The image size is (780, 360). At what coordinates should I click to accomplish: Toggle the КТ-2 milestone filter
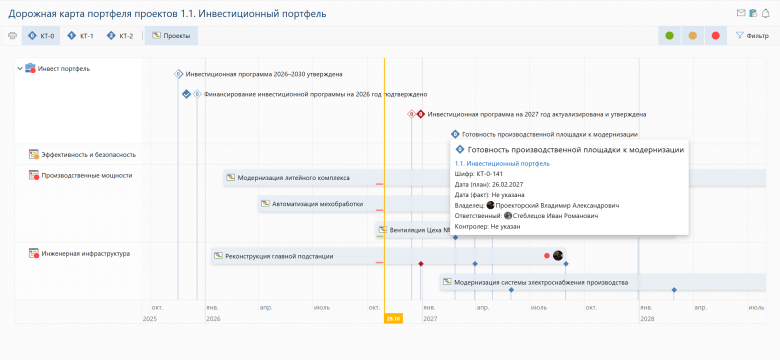119,36
